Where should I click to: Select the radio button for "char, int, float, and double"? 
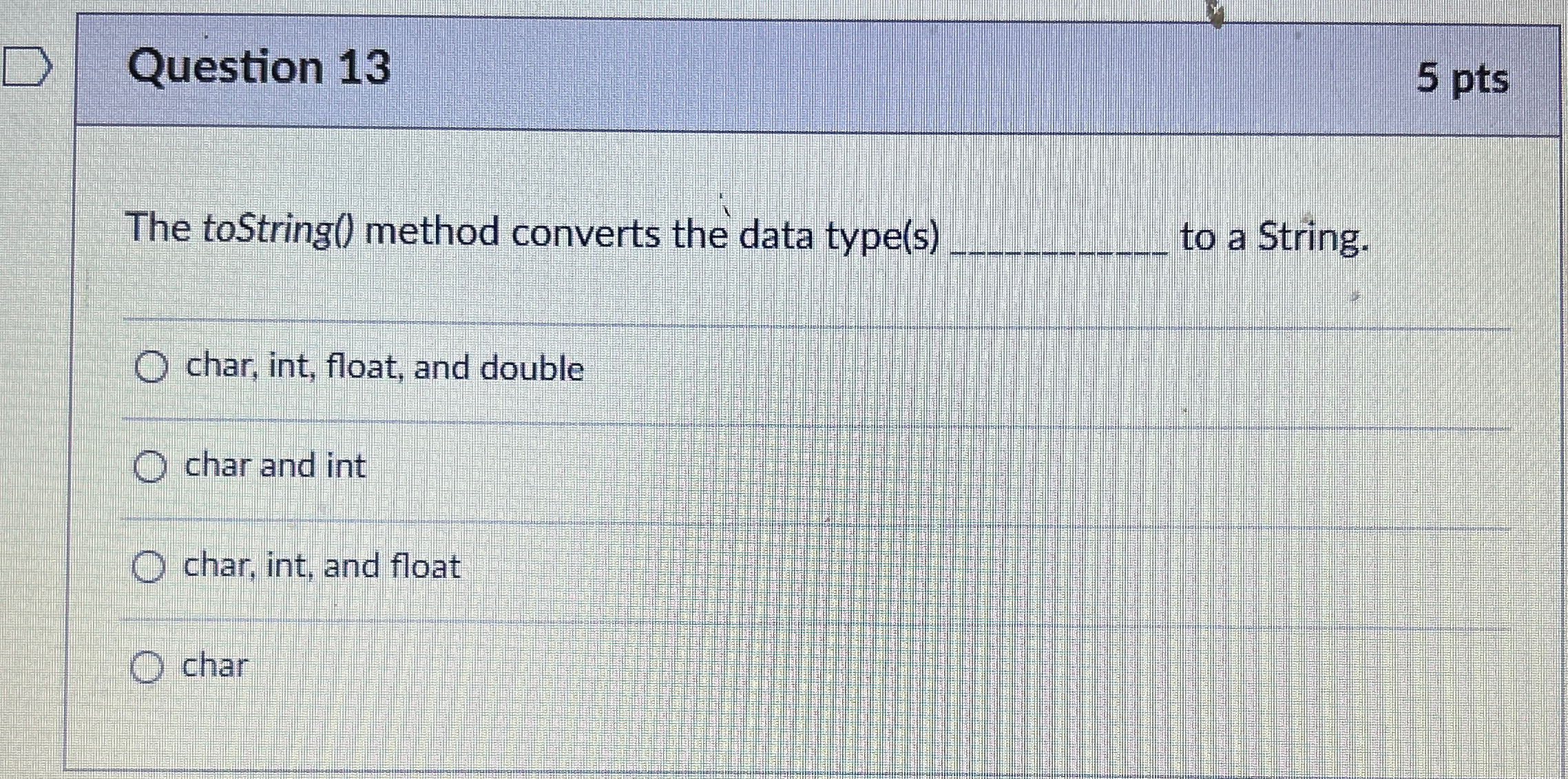(x=150, y=368)
